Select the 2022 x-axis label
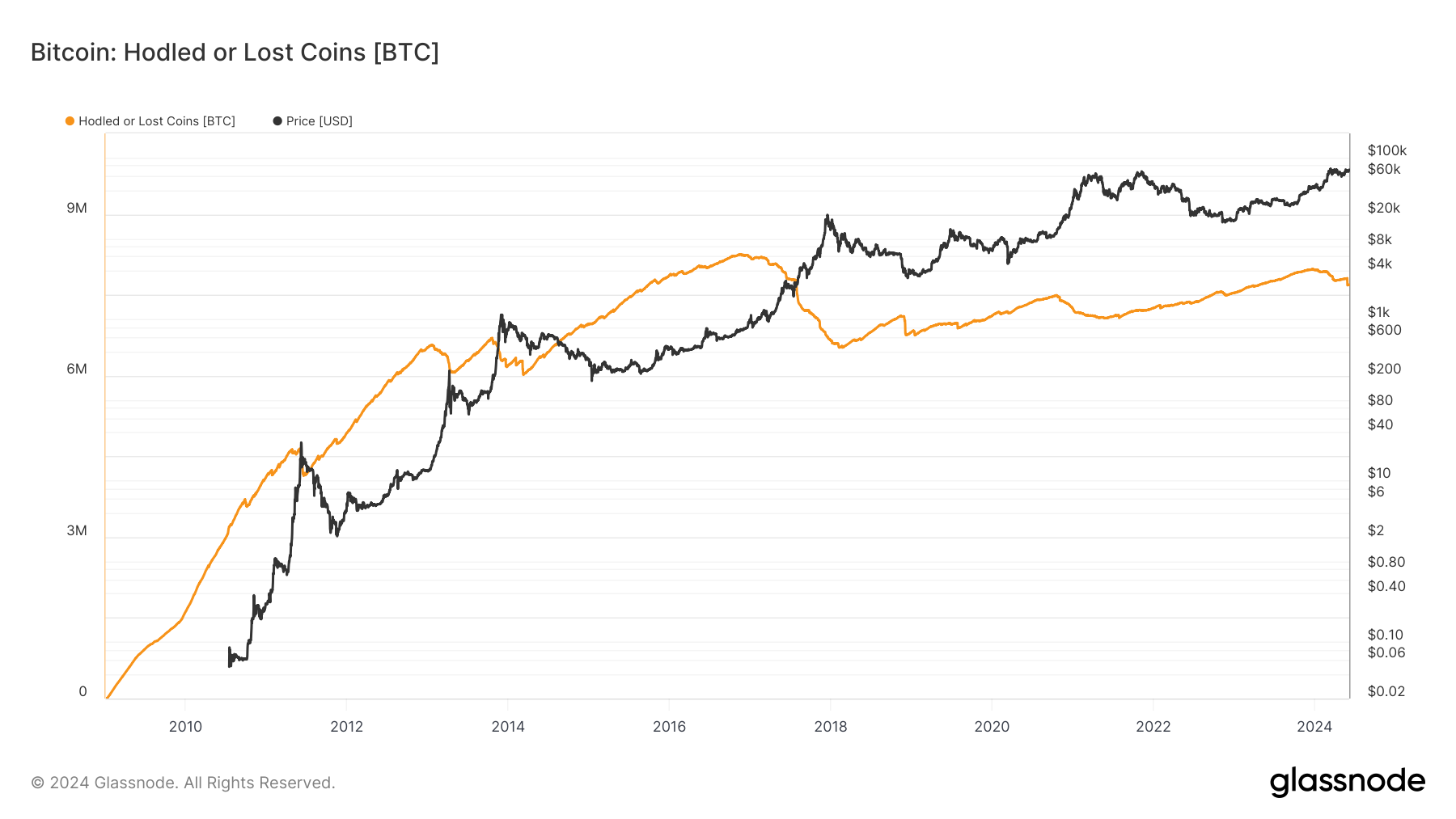This screenshot has width=1456, height=819. coord(1153,726)
